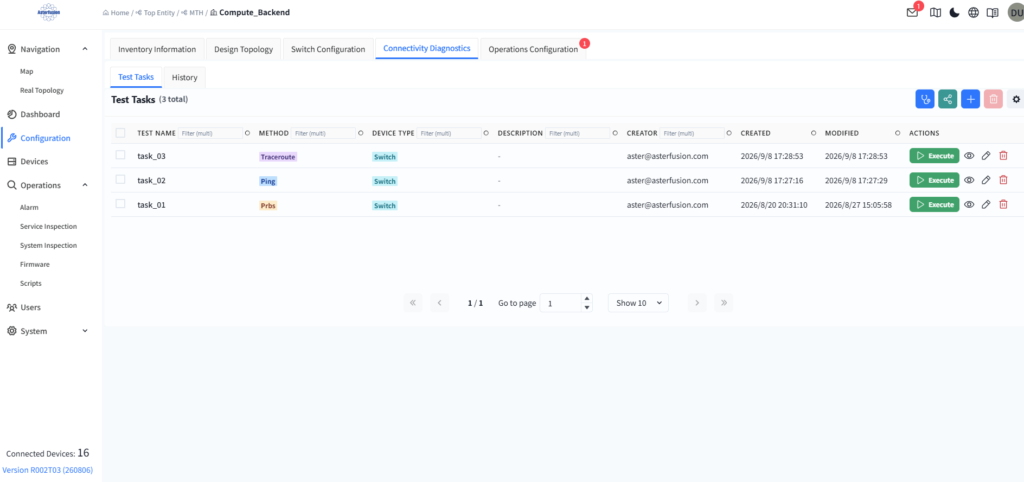Edit task_01 with pencil icon
The width and height of the screenshot is (1024, 482).
[986, 204]
